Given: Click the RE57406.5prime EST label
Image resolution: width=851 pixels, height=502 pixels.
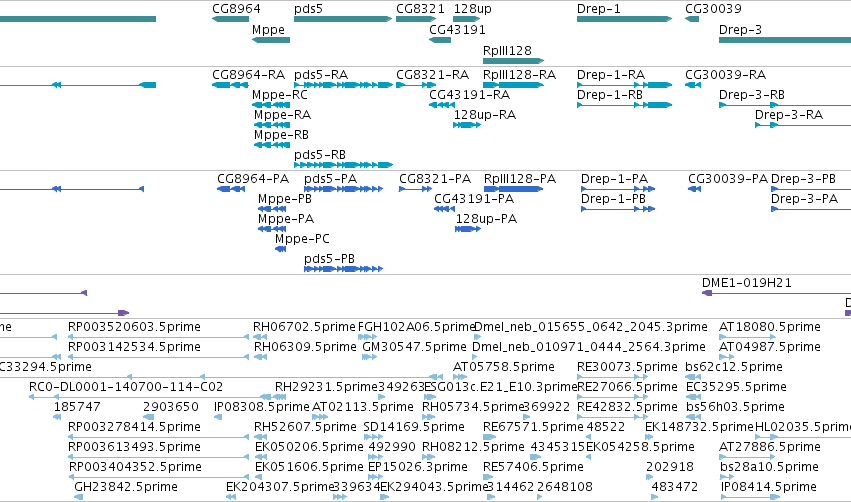Looking at the screenshot, I should click(534, 467).
